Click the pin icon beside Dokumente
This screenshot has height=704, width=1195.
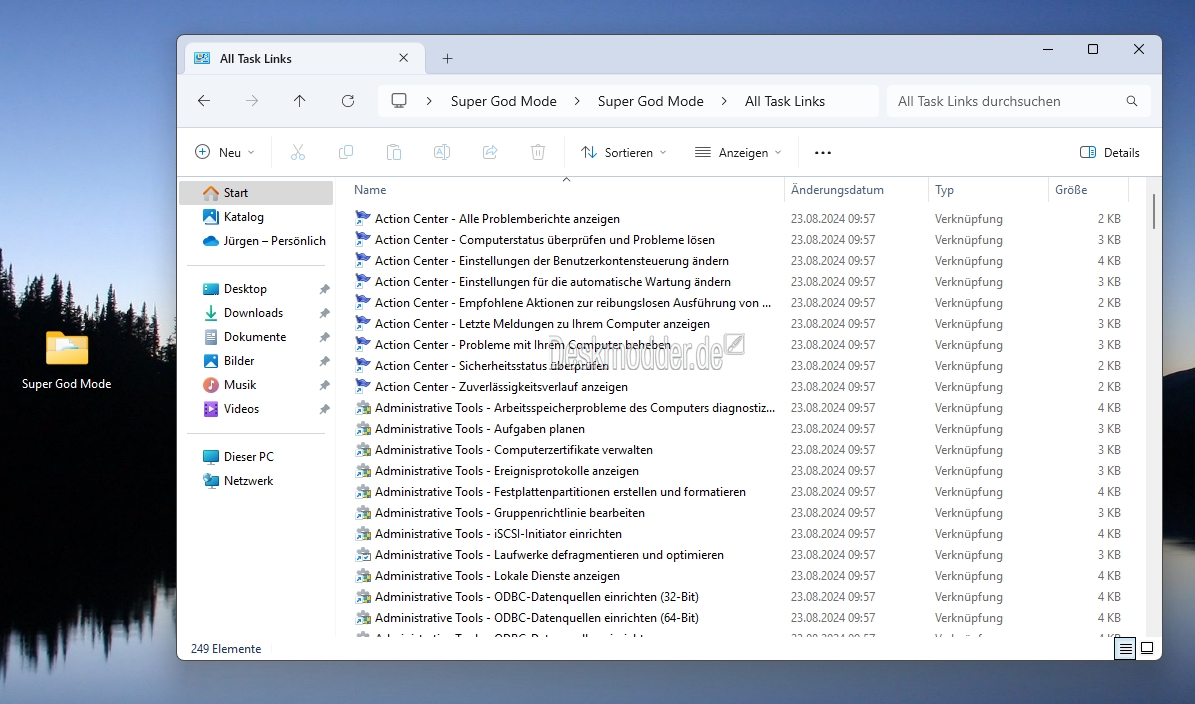tap(325, 337)
